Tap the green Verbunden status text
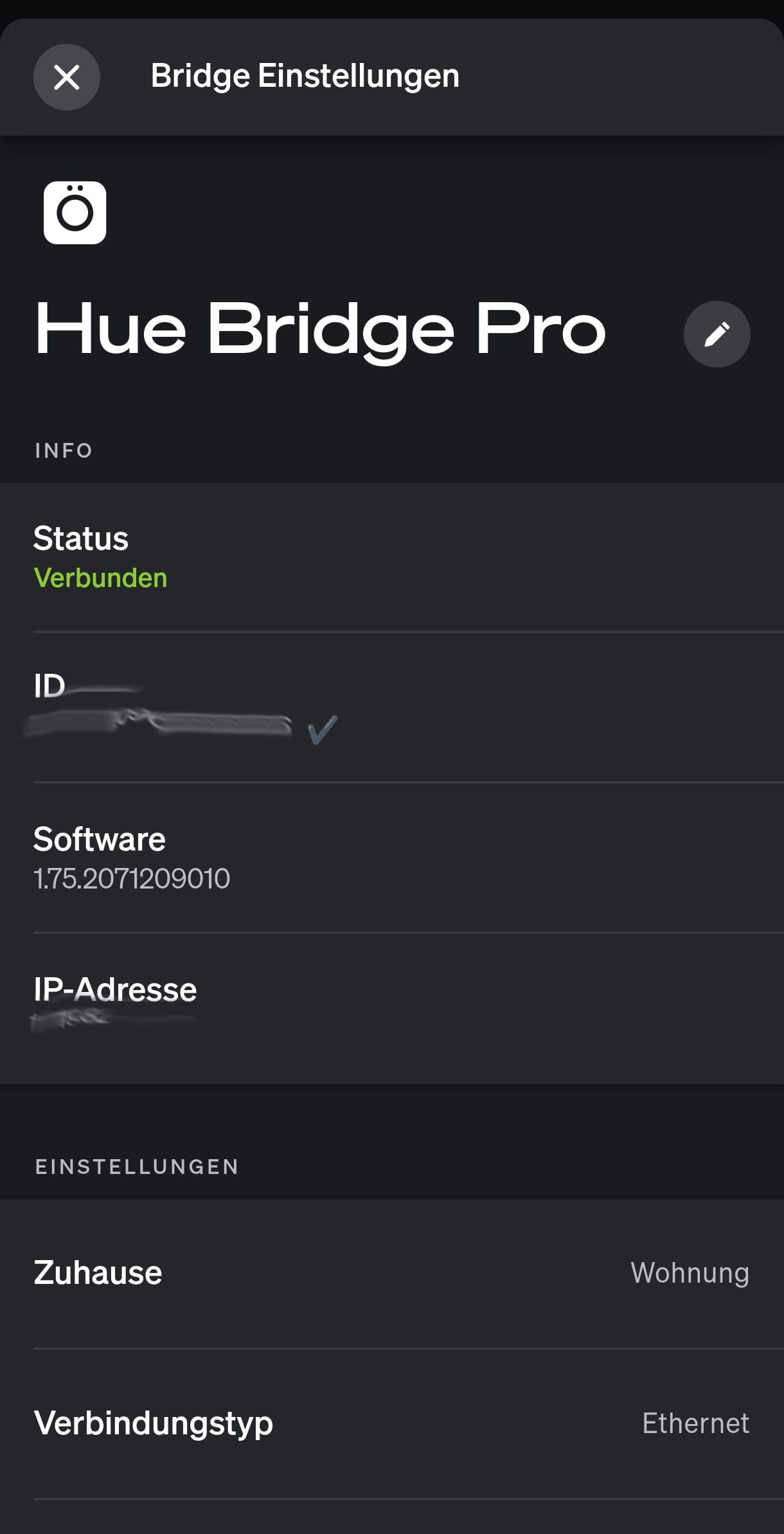This screenshot has width=784, height=1534. click(100, 578)
